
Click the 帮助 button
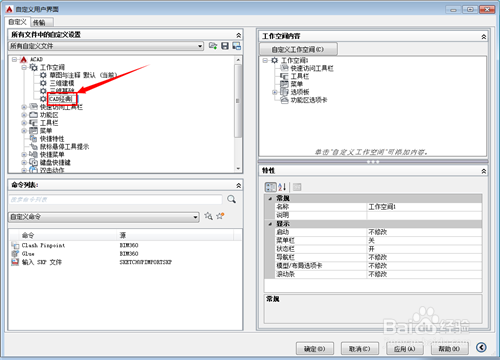450,349
